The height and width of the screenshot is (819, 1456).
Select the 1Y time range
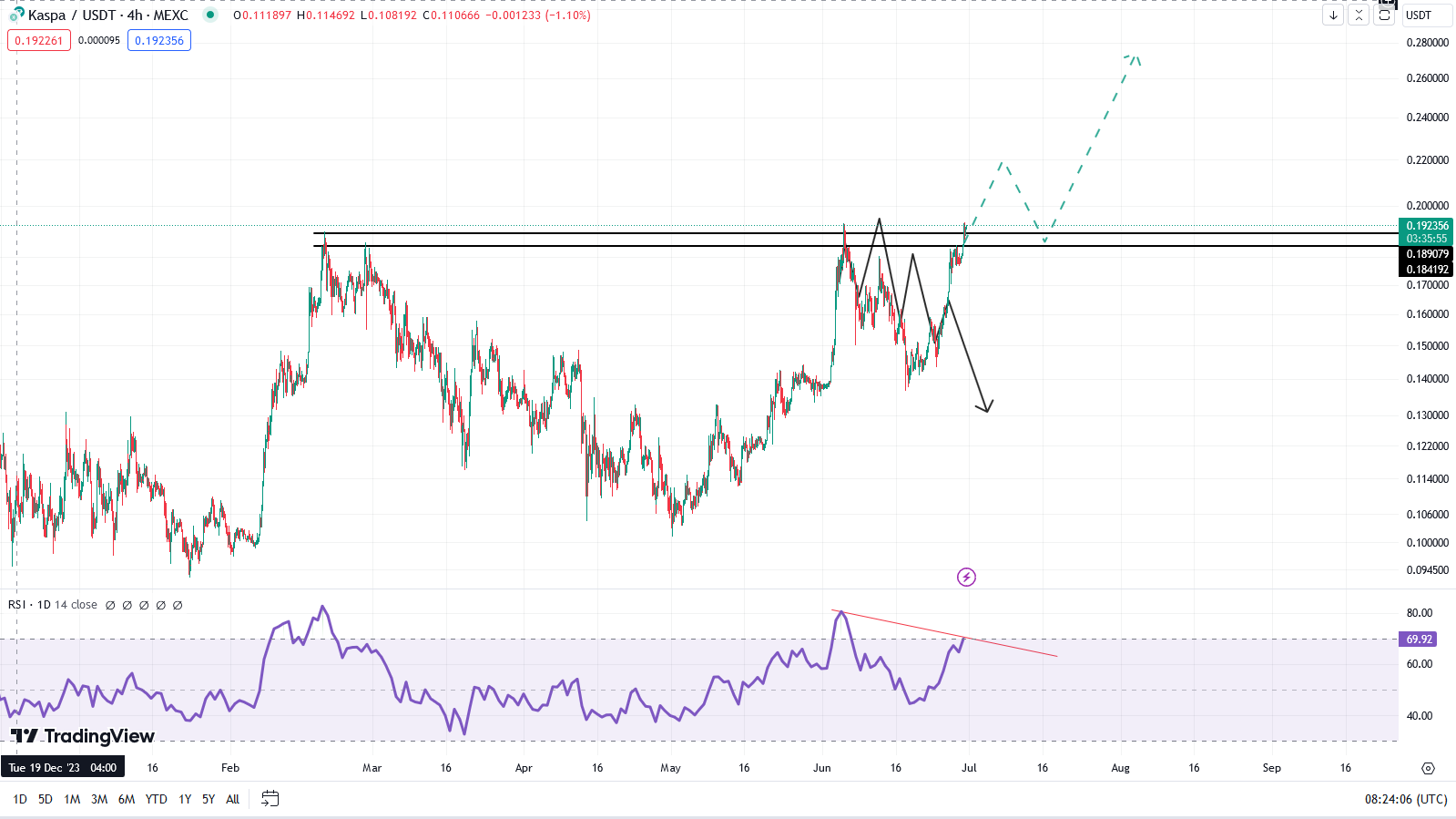185,799
